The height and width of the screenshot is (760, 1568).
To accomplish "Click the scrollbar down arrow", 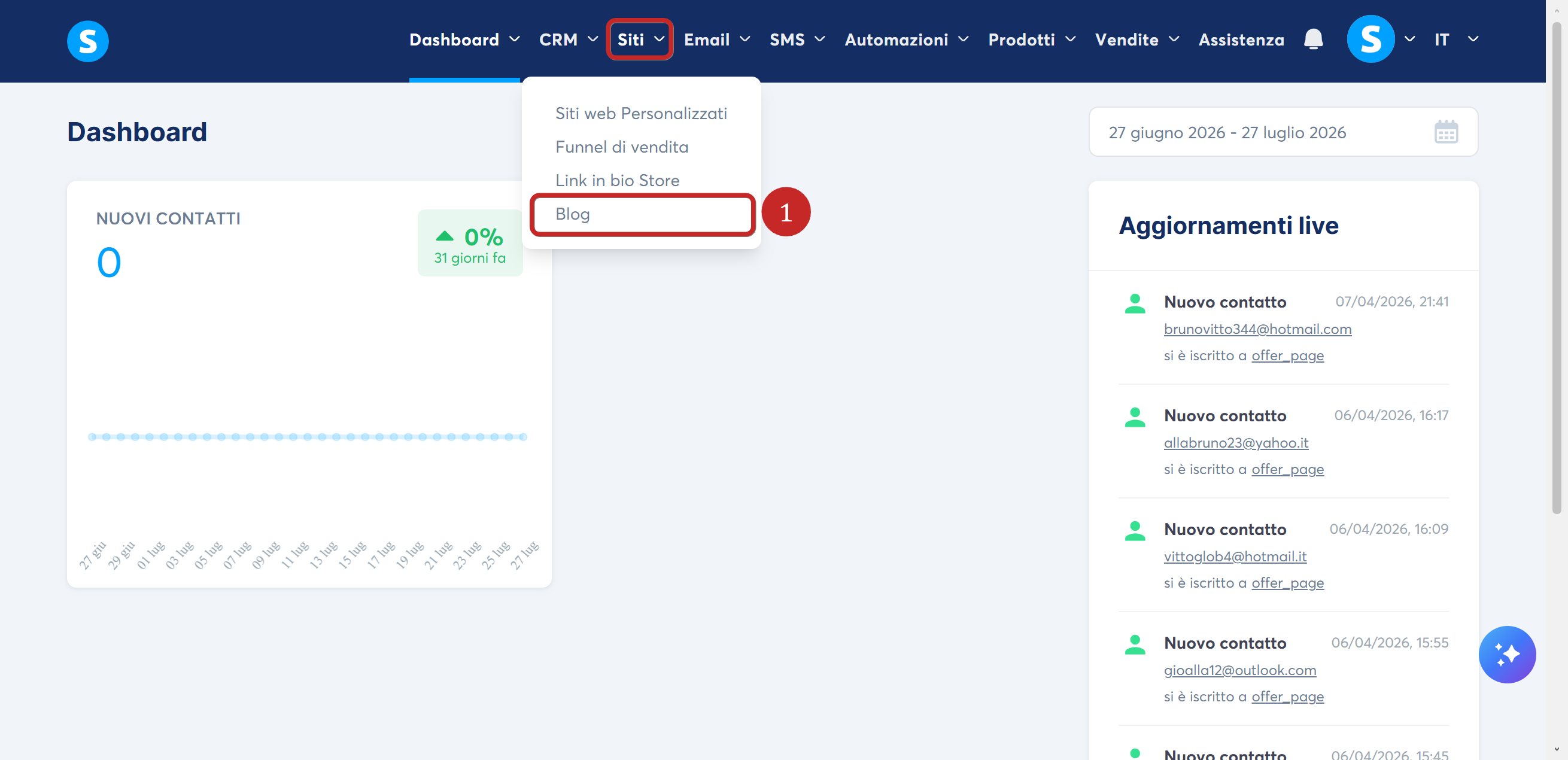I will [x=1557, y=750].
